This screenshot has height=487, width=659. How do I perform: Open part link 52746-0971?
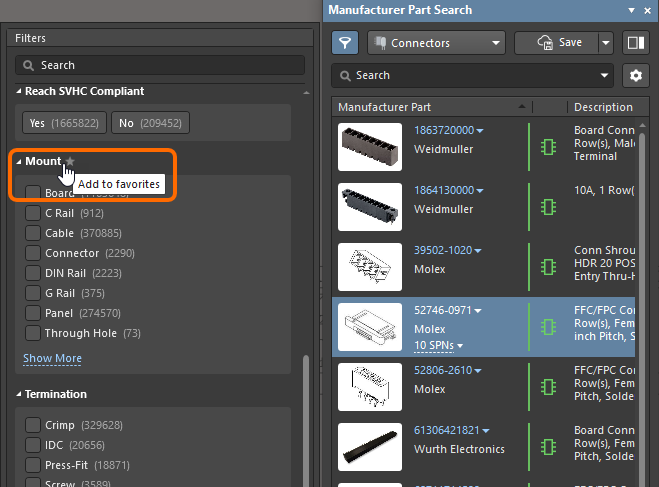click(443, 310)
